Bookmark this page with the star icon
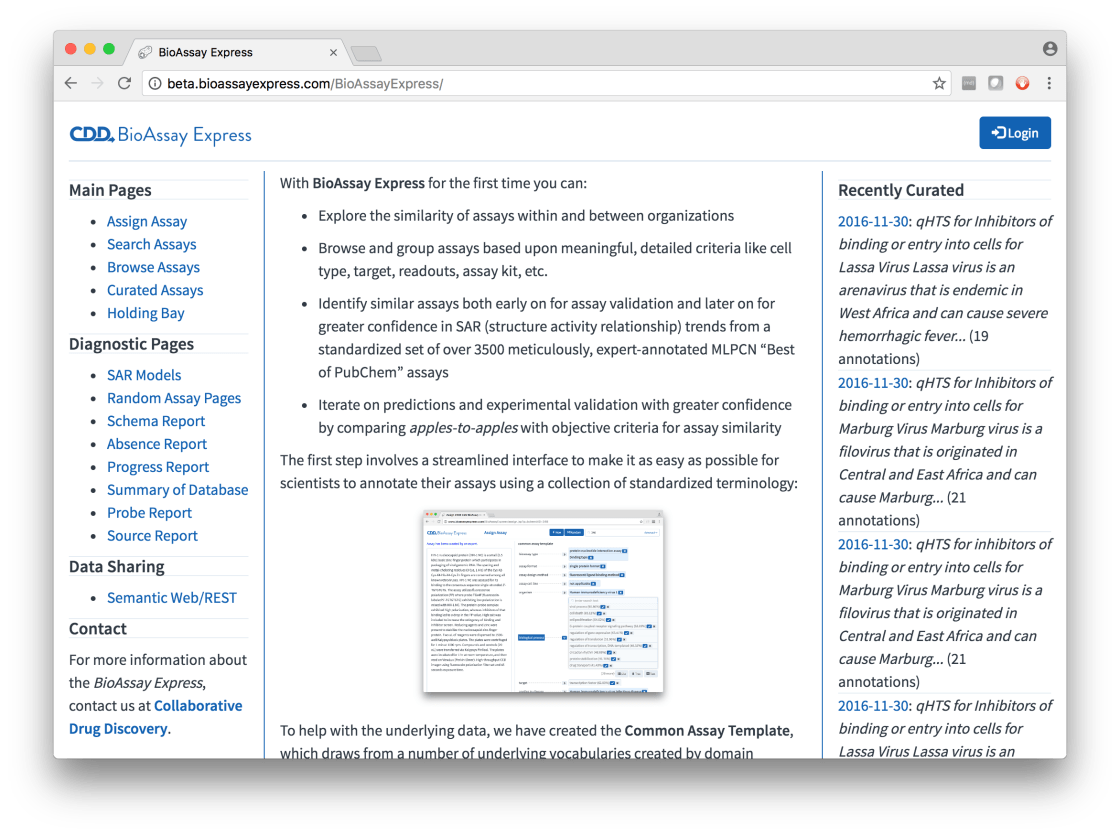This screenshot has height=835, width=1120. pos(939,84)
